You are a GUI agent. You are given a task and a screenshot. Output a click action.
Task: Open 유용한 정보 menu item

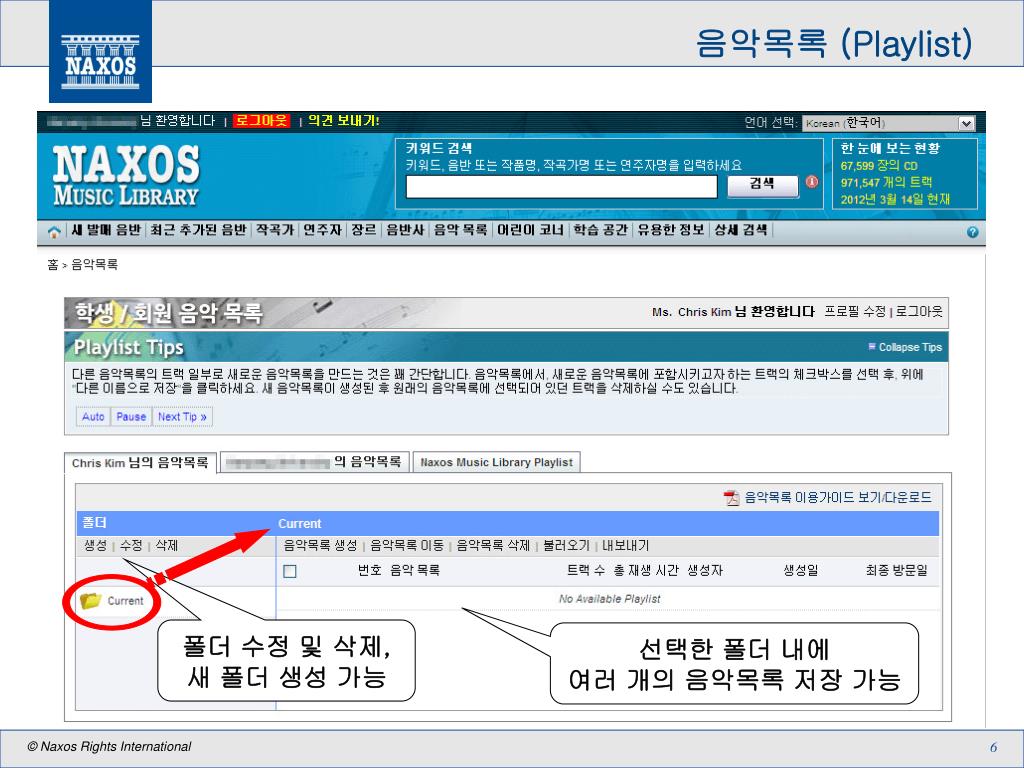(x=671, y=230)
